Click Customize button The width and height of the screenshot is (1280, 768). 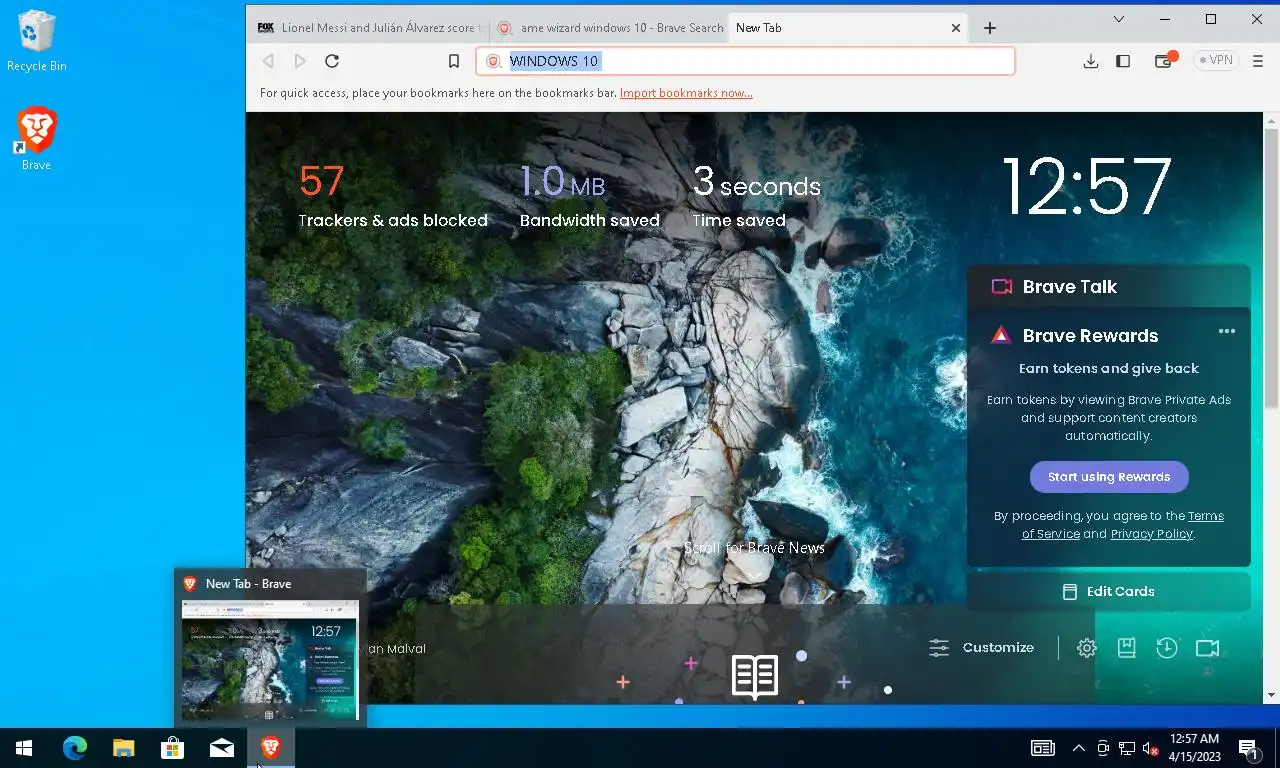(x=982, y=648)
